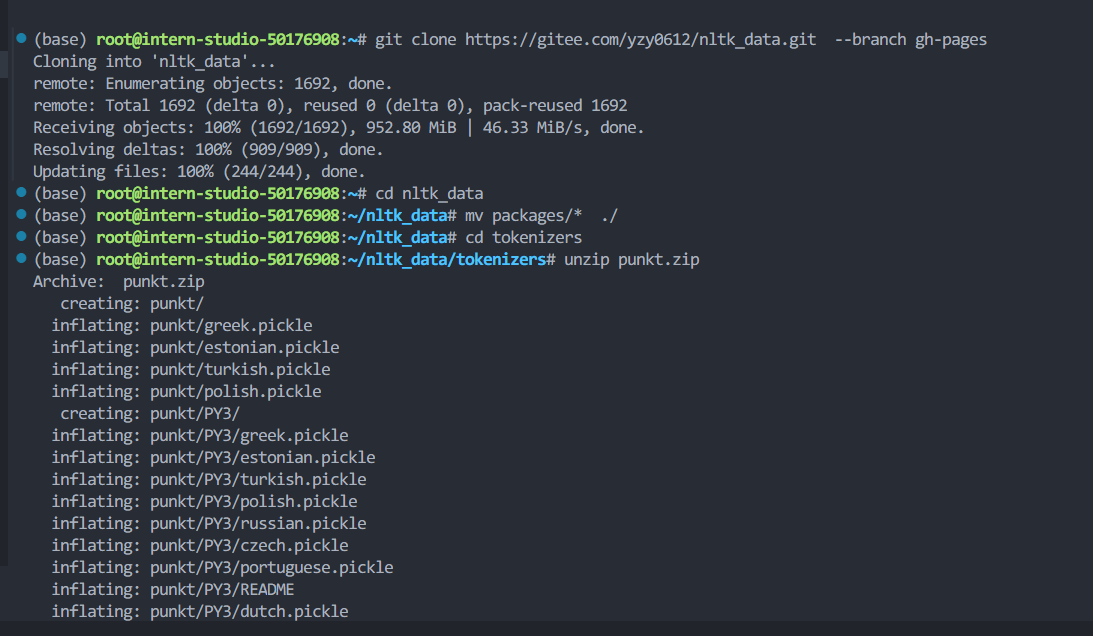This screenshot has width=1093, height=636.
Task: Click the 'creating: punkt/PY3/' line
Action: (x=150, y=414)
